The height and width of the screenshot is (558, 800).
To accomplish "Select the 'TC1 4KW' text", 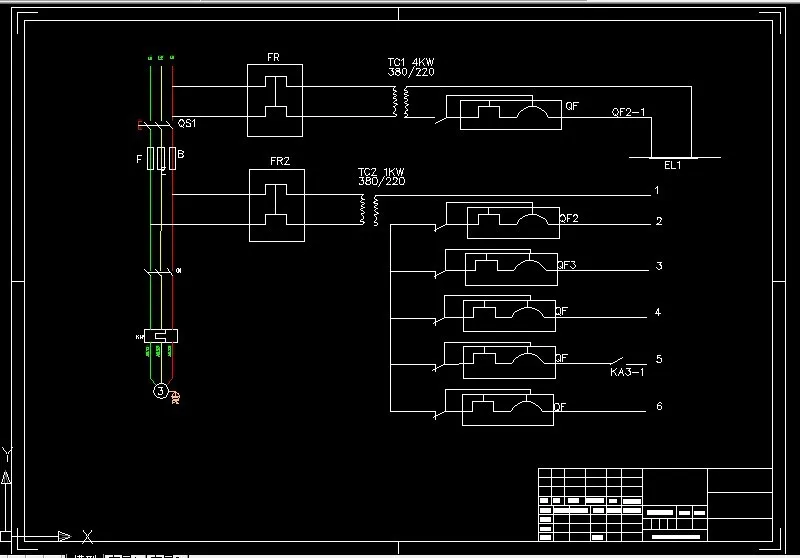I will point(411,63).
